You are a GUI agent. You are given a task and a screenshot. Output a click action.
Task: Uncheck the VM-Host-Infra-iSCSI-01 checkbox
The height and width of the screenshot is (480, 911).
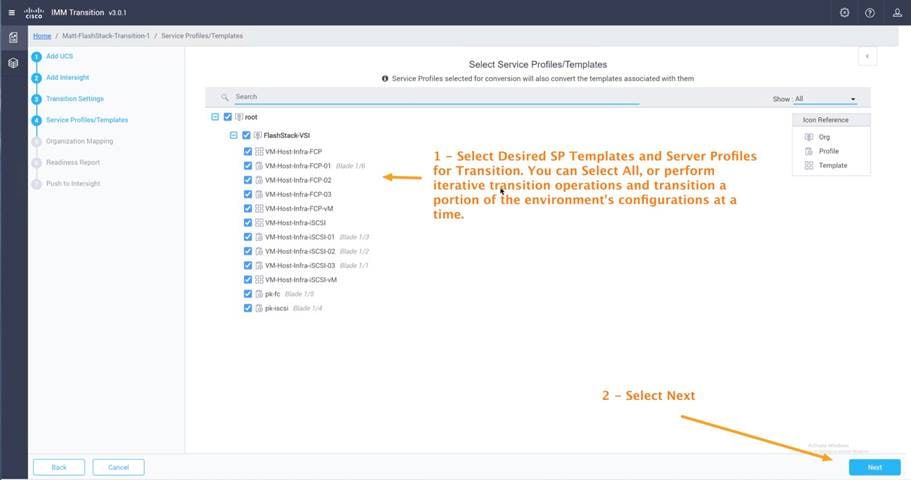pyautogui.click(x=248, y=237)
